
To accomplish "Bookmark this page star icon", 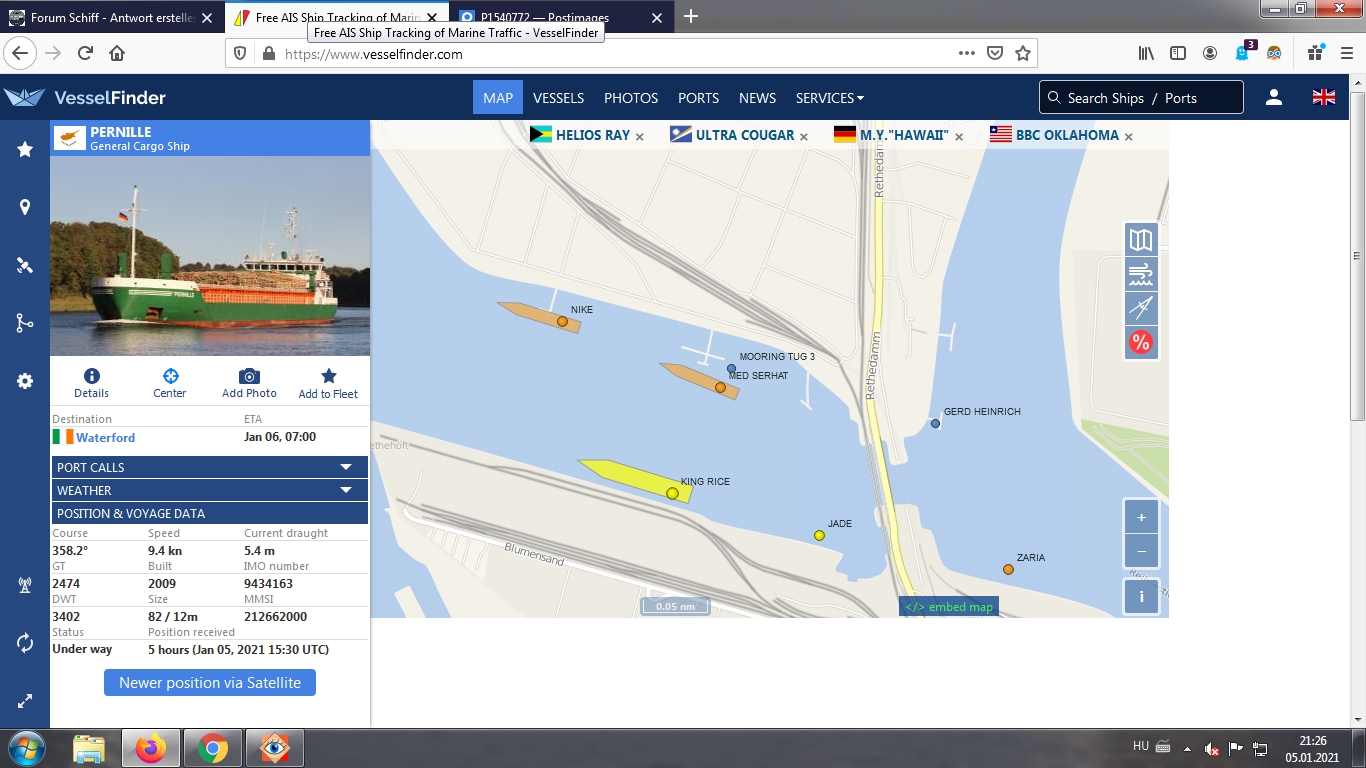I will tap(1023, 53).
